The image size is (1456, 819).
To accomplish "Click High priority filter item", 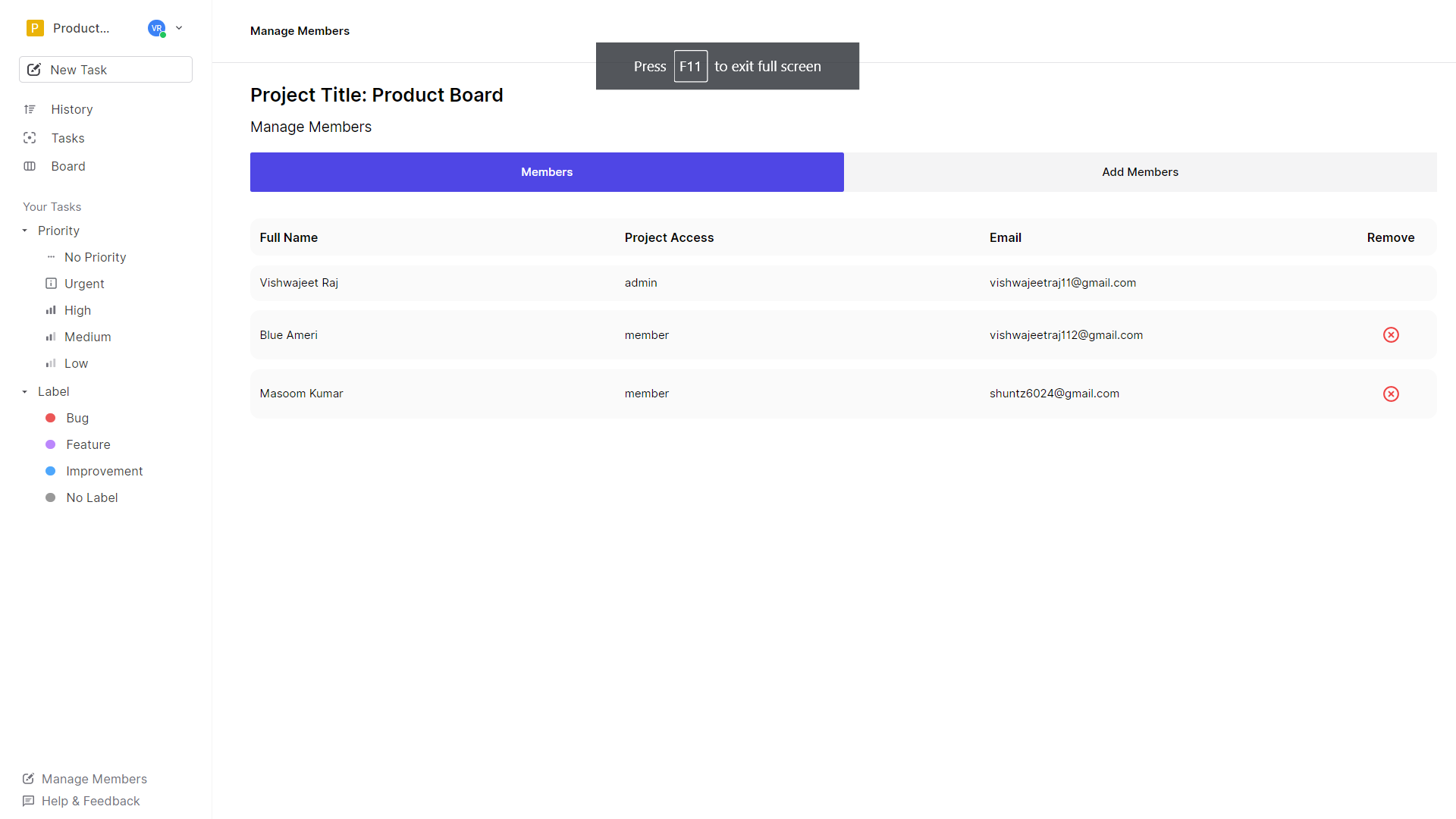I will tap(78, 310).
